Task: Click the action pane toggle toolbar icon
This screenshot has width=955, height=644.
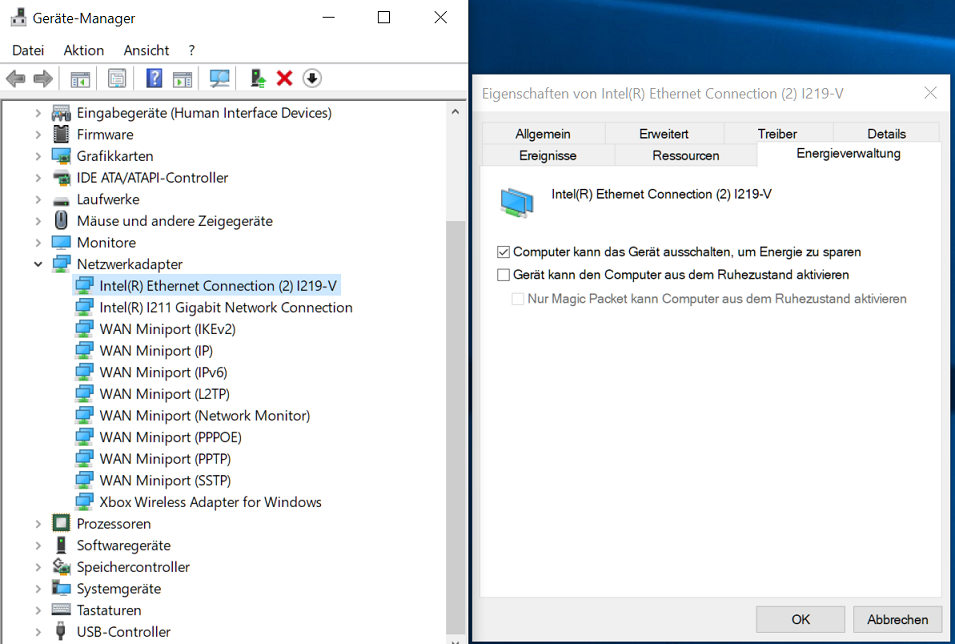Action: tap(182, 79)
